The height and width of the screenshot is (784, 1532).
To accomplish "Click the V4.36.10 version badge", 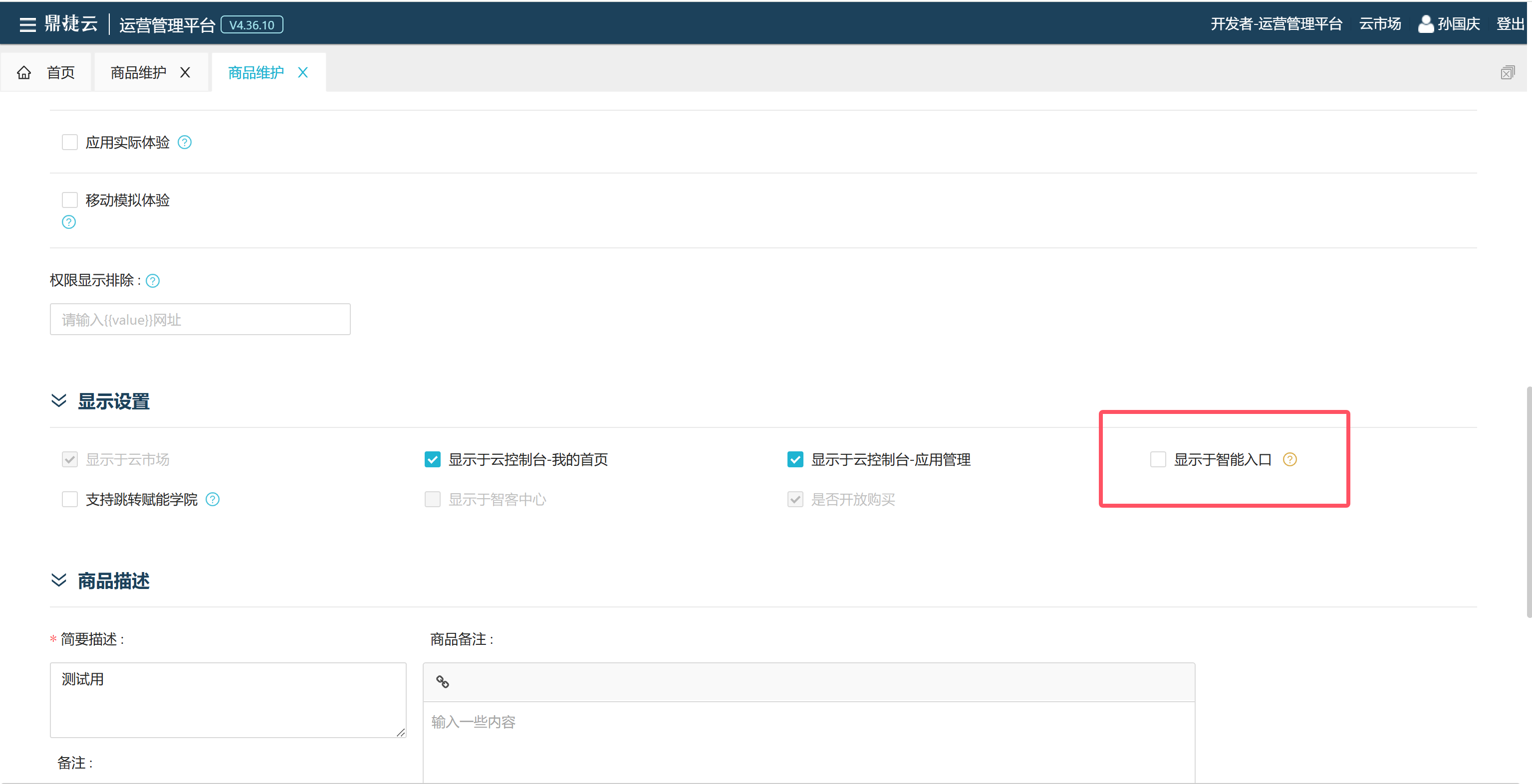I will [x=252, y=25].
